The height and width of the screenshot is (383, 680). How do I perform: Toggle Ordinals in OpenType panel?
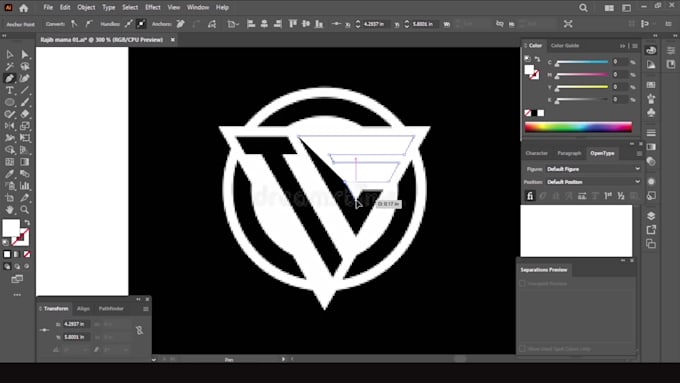pos(608,196)
